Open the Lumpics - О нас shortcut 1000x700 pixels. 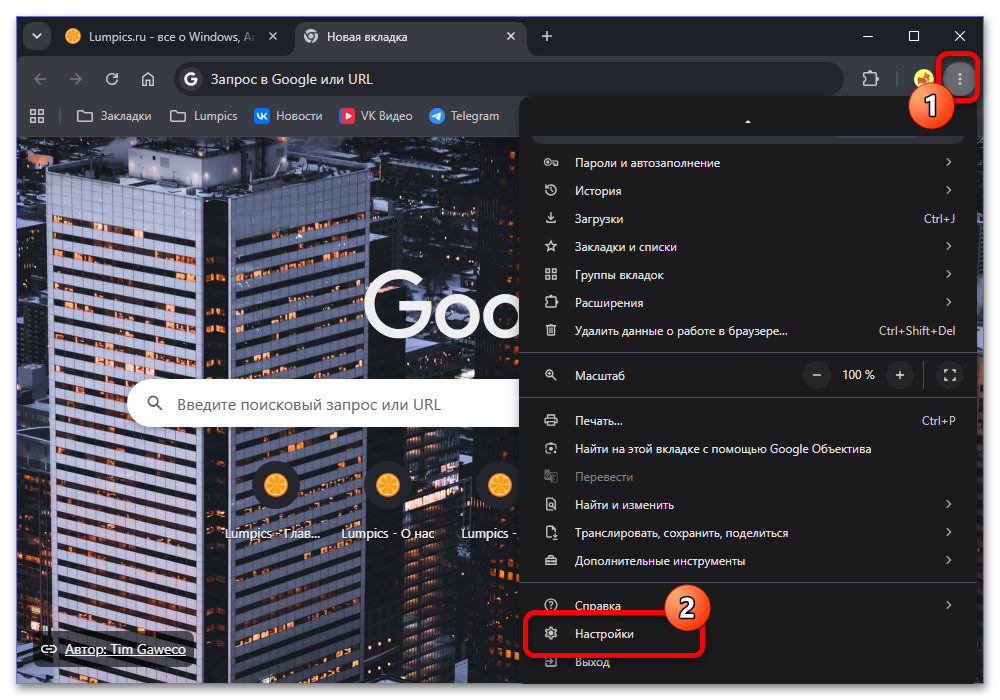click(388, 504)
